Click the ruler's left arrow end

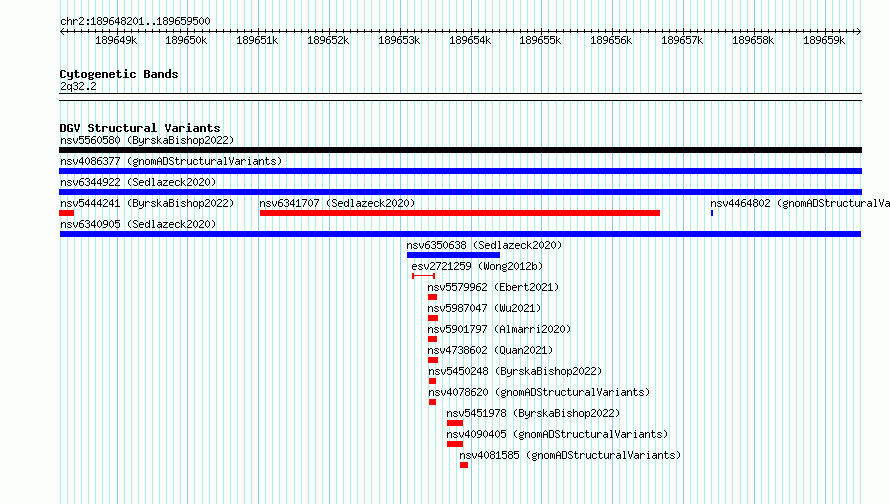62,31
